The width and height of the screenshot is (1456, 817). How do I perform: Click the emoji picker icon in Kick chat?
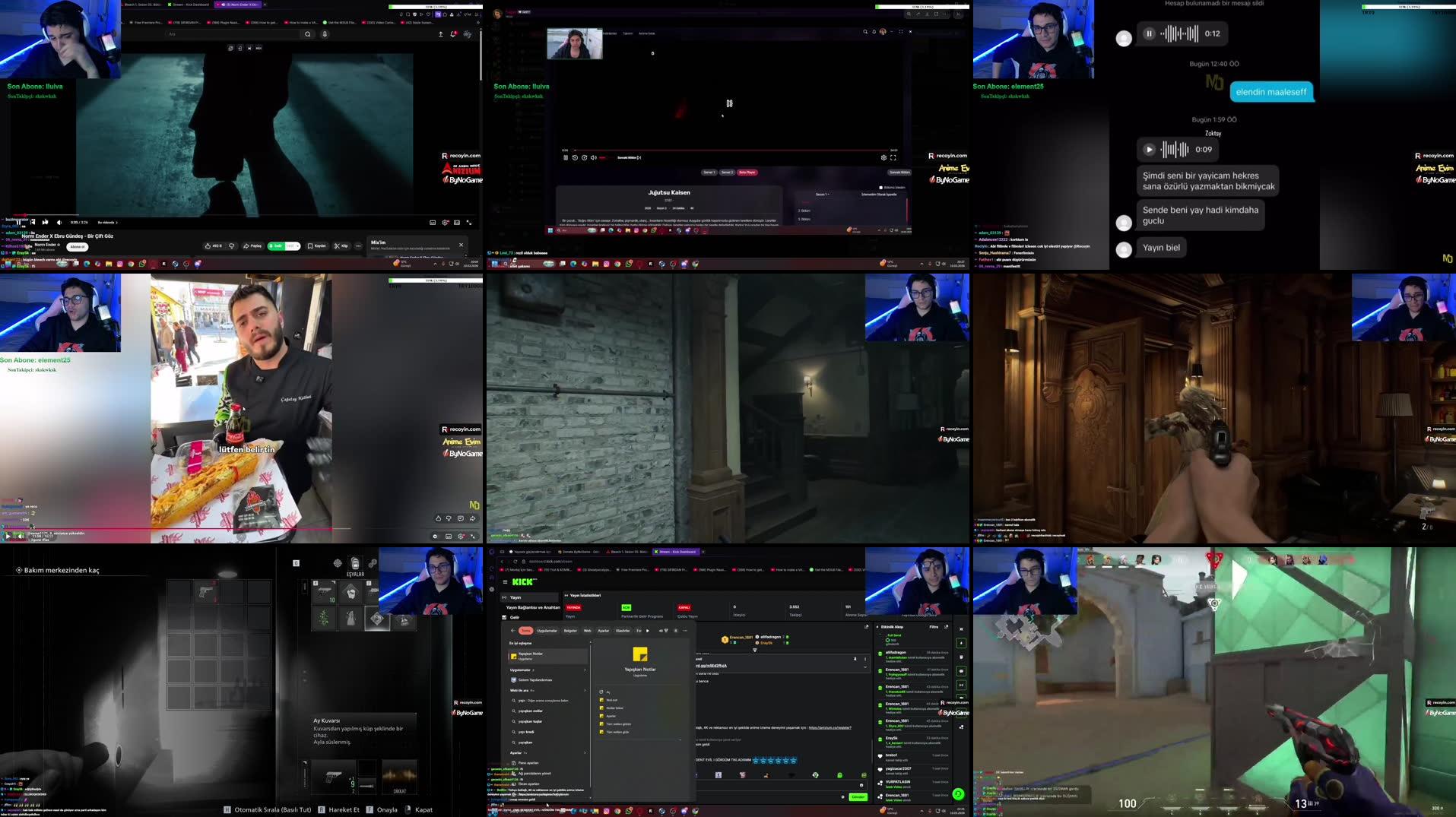pos(861,785)
